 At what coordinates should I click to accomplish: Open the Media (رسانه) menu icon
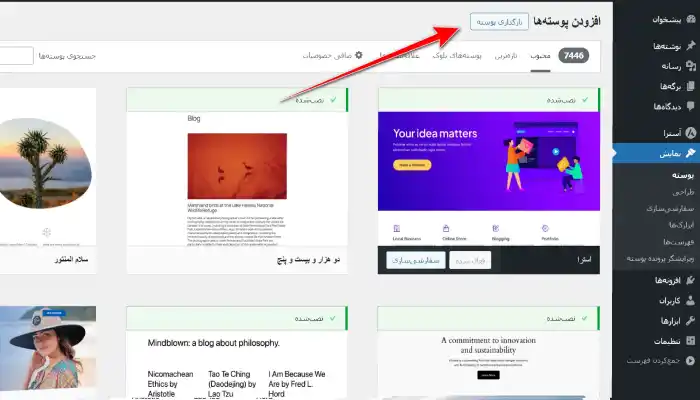tap(690, 66)
